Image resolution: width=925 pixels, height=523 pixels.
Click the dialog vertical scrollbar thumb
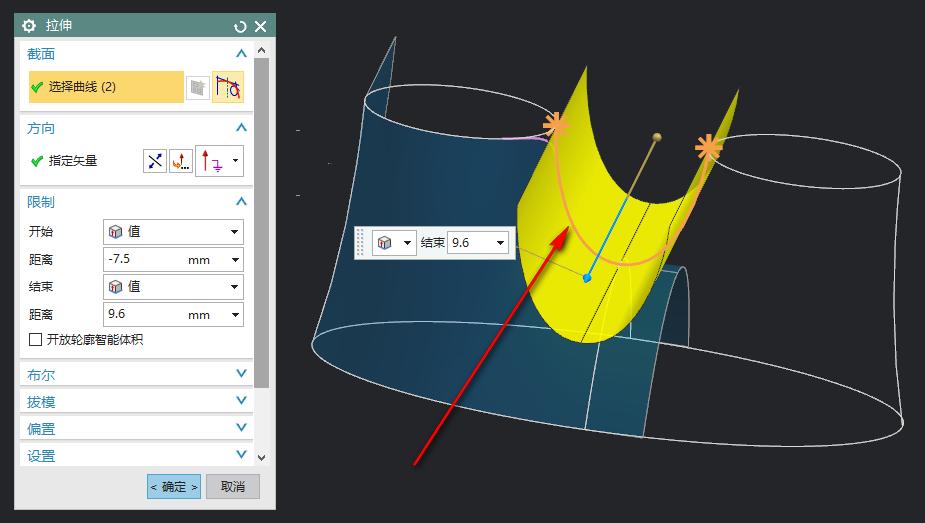pyautogui.click(x=262, y=222)
